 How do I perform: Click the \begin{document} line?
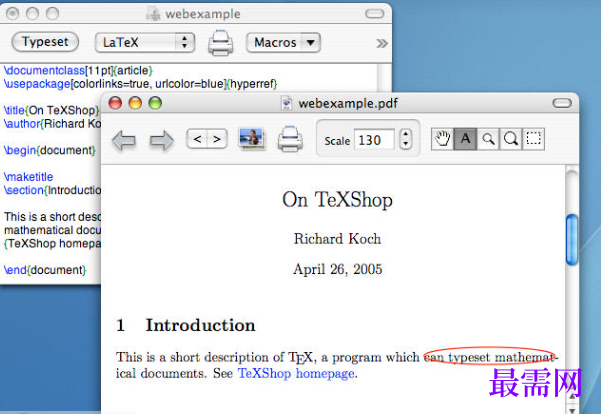click(x=49, y=150)
